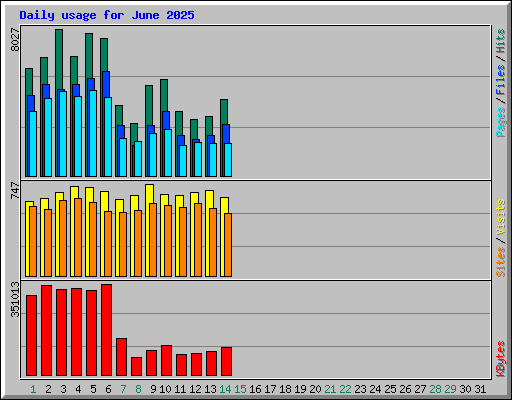
Task: Click the orange Sites bar for day 9
Action: (153, 240)
